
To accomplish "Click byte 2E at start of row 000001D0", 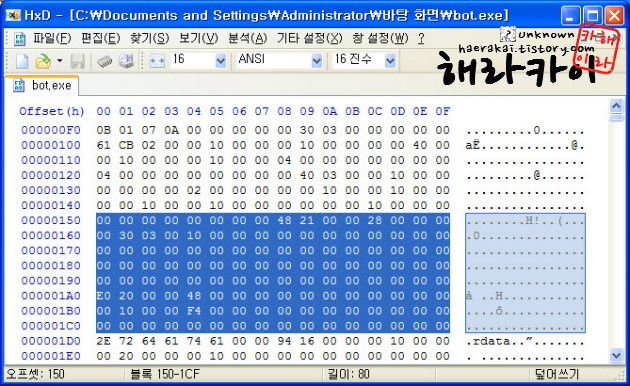I will [104, 341].
